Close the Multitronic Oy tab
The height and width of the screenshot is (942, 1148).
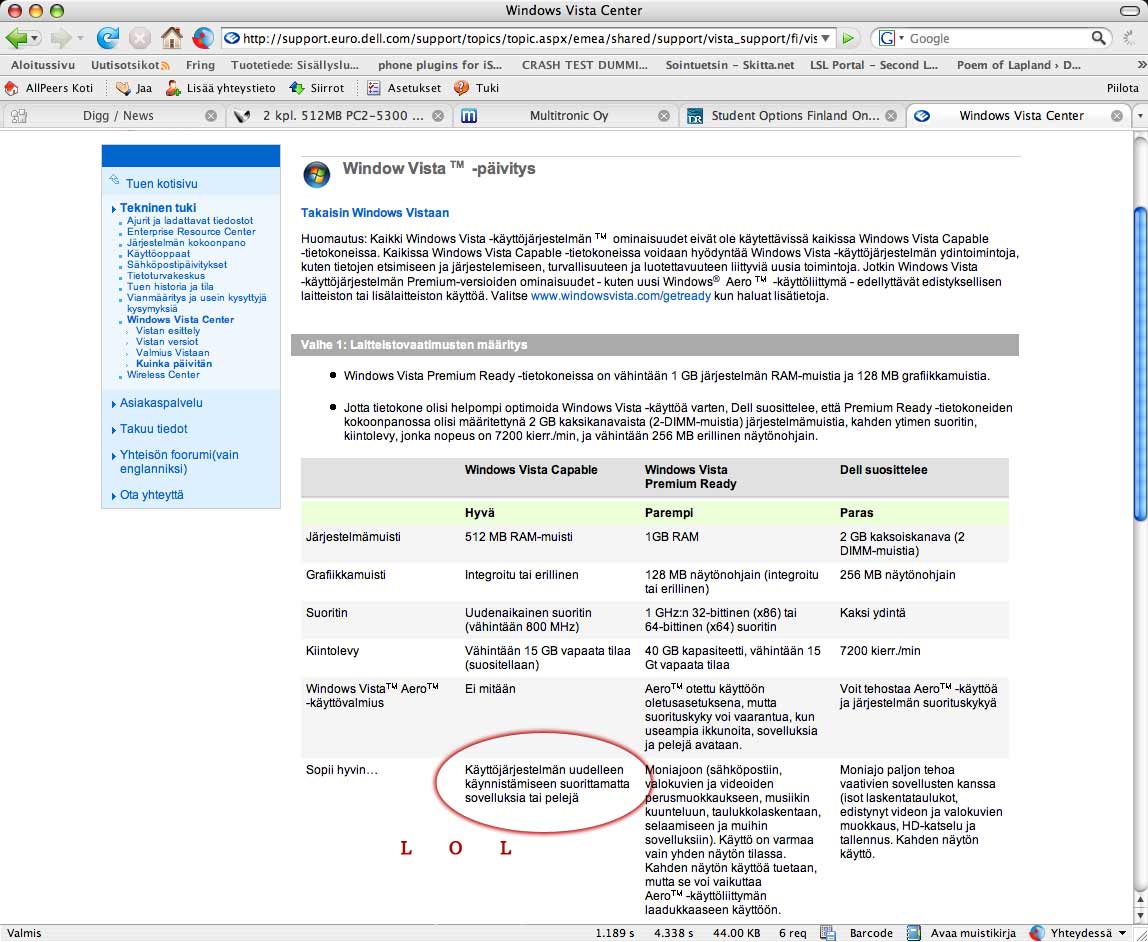663,116
